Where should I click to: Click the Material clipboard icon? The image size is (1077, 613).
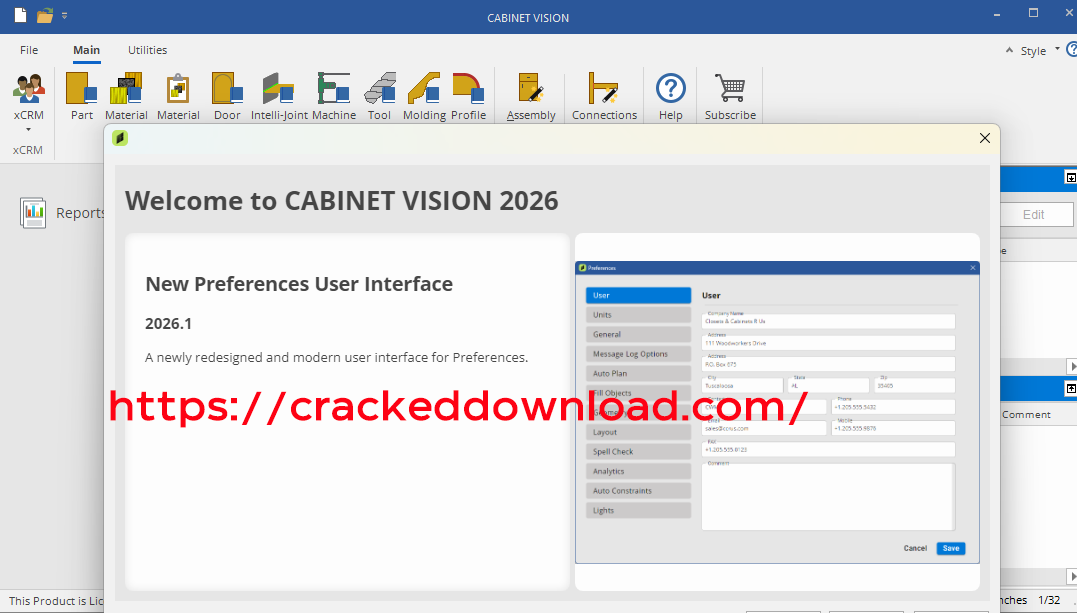[178, 88]
